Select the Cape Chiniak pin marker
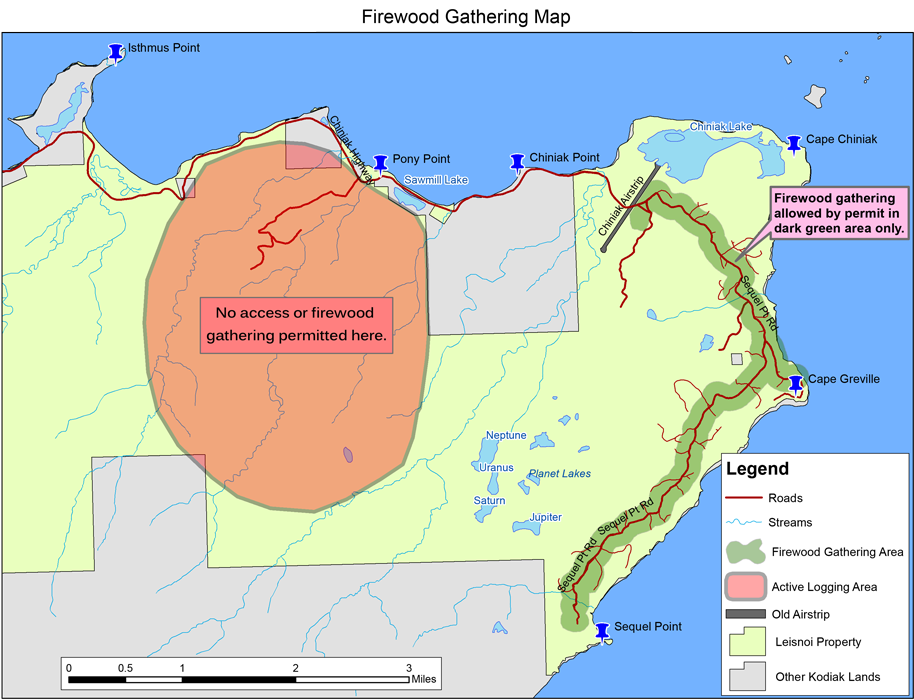The width and height of the screenshot is (914, 700). [794, 143]
